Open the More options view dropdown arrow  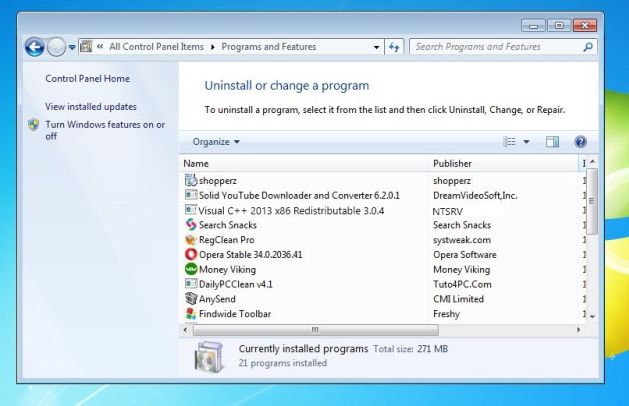click(526, 142)
